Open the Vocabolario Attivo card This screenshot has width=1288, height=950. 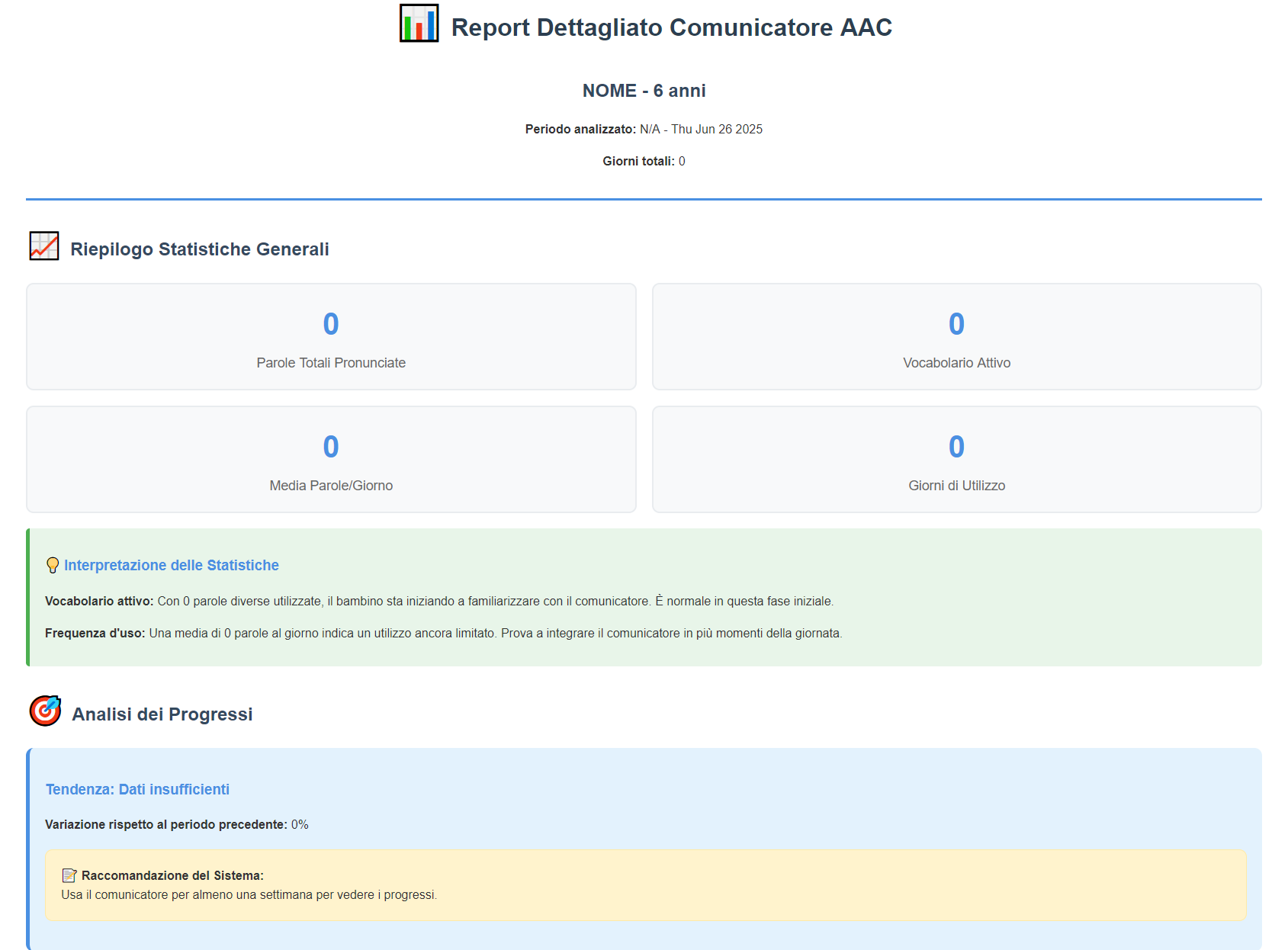point(957,336)
